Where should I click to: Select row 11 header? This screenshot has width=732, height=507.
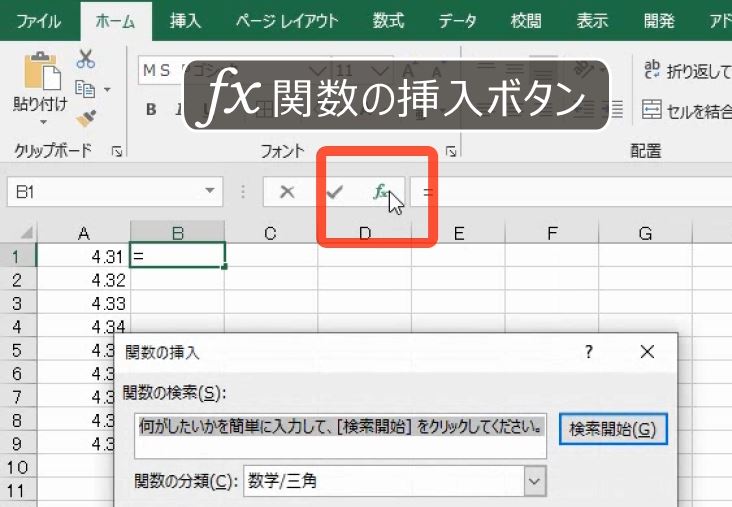(17, 490)
